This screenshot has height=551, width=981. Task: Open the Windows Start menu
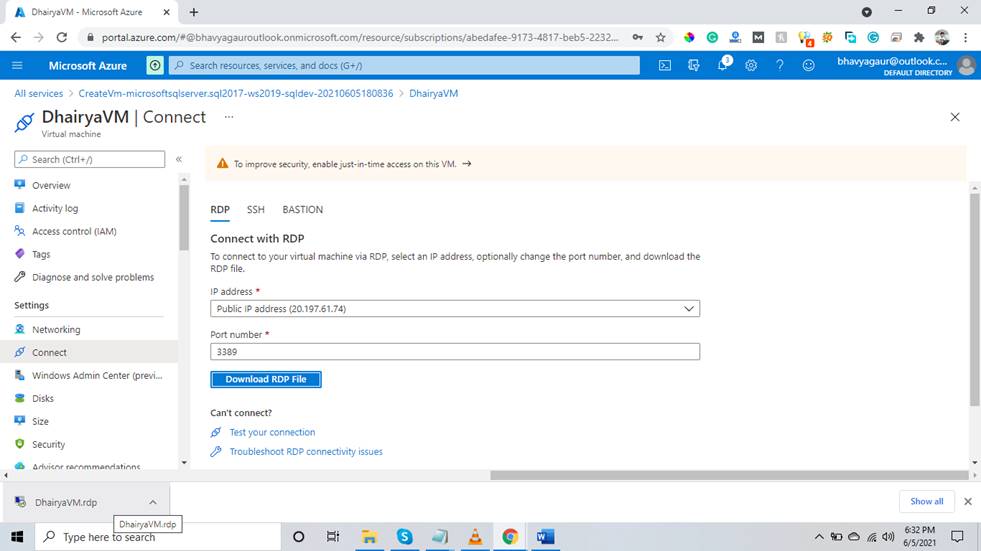pos(17,537)
